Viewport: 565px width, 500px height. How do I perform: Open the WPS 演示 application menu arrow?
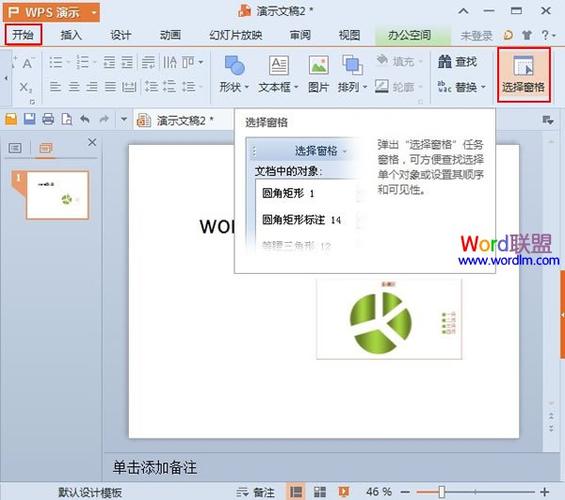(94, 13)
